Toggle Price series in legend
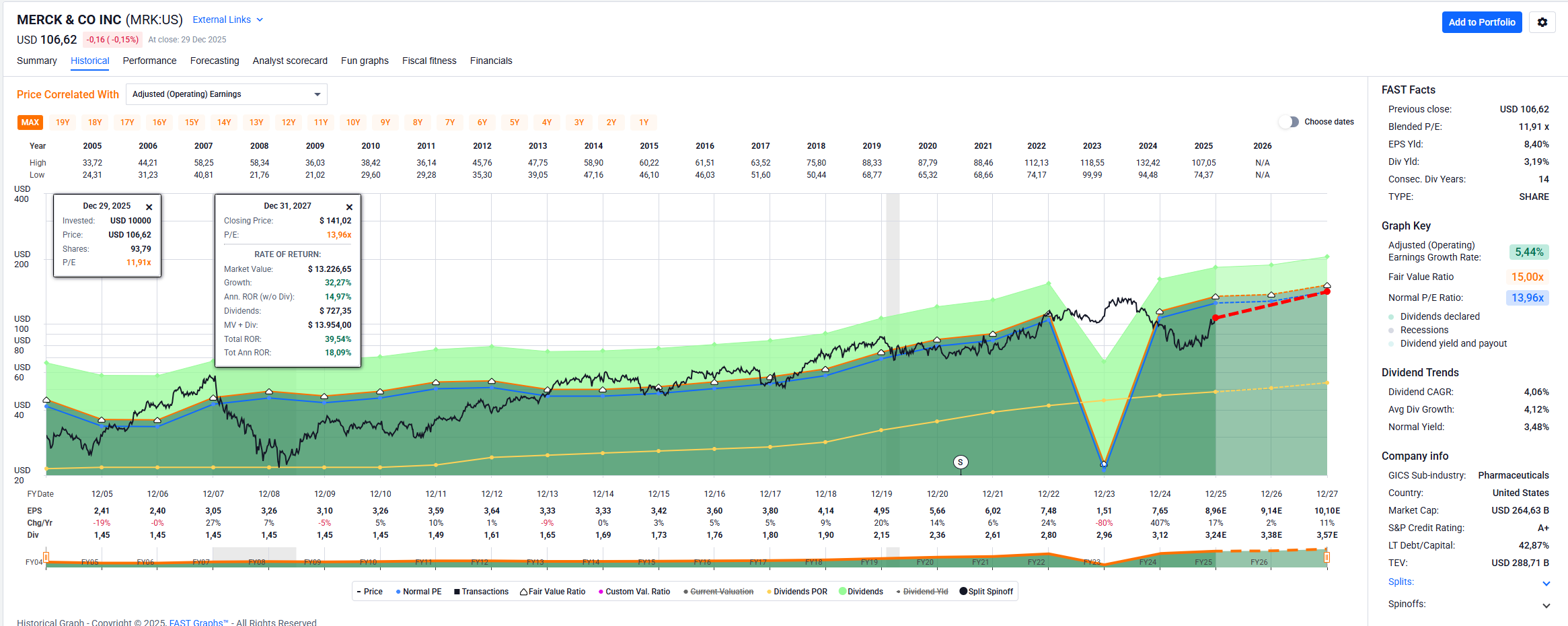Viewport: 1568px width, 626px height. tap(369, 592)
